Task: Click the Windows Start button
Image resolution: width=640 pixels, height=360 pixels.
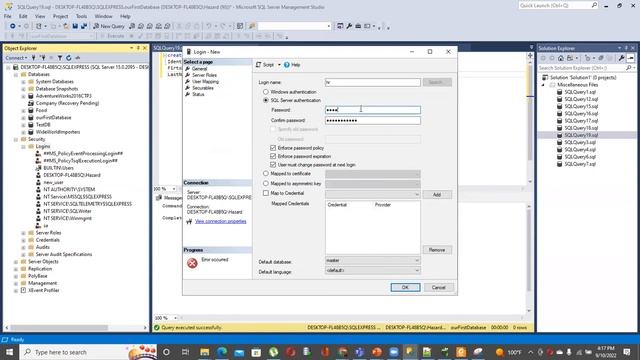Action: (9, 352)
